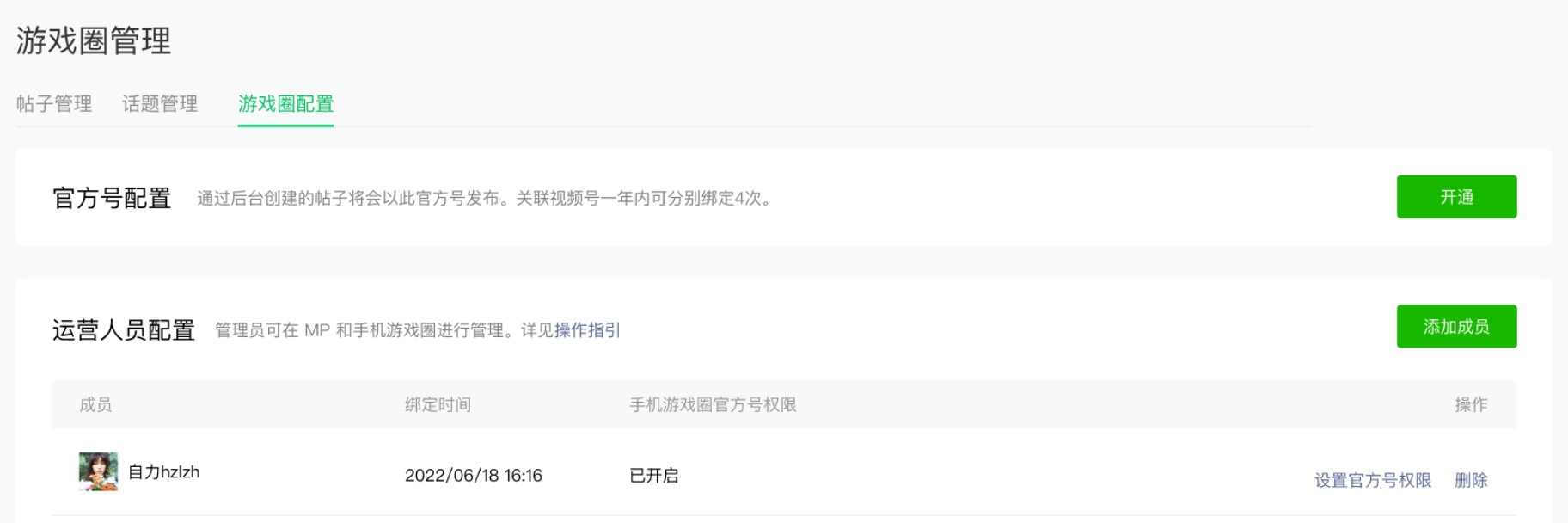Select the member name 自力hzlzh
The image size is (1568, 523).
pos(164,472)
